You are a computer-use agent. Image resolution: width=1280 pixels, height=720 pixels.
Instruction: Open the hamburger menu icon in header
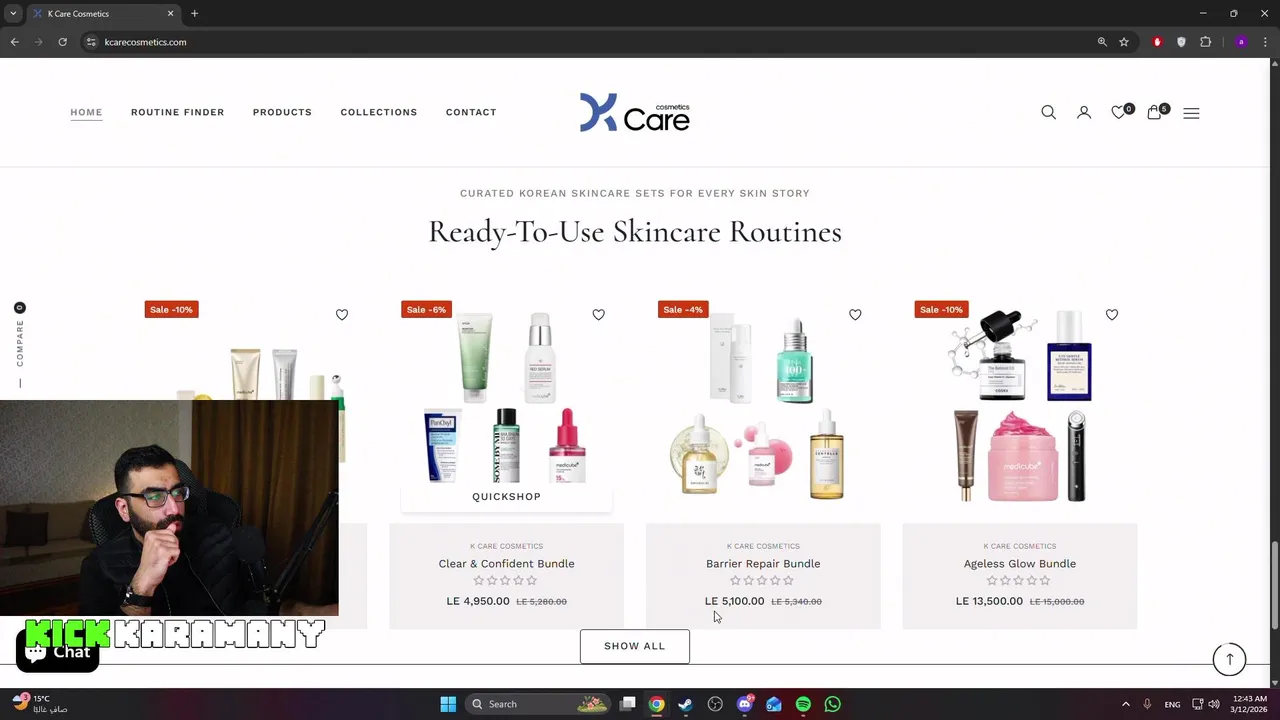pyautogui.click(x=1191, y=113)
